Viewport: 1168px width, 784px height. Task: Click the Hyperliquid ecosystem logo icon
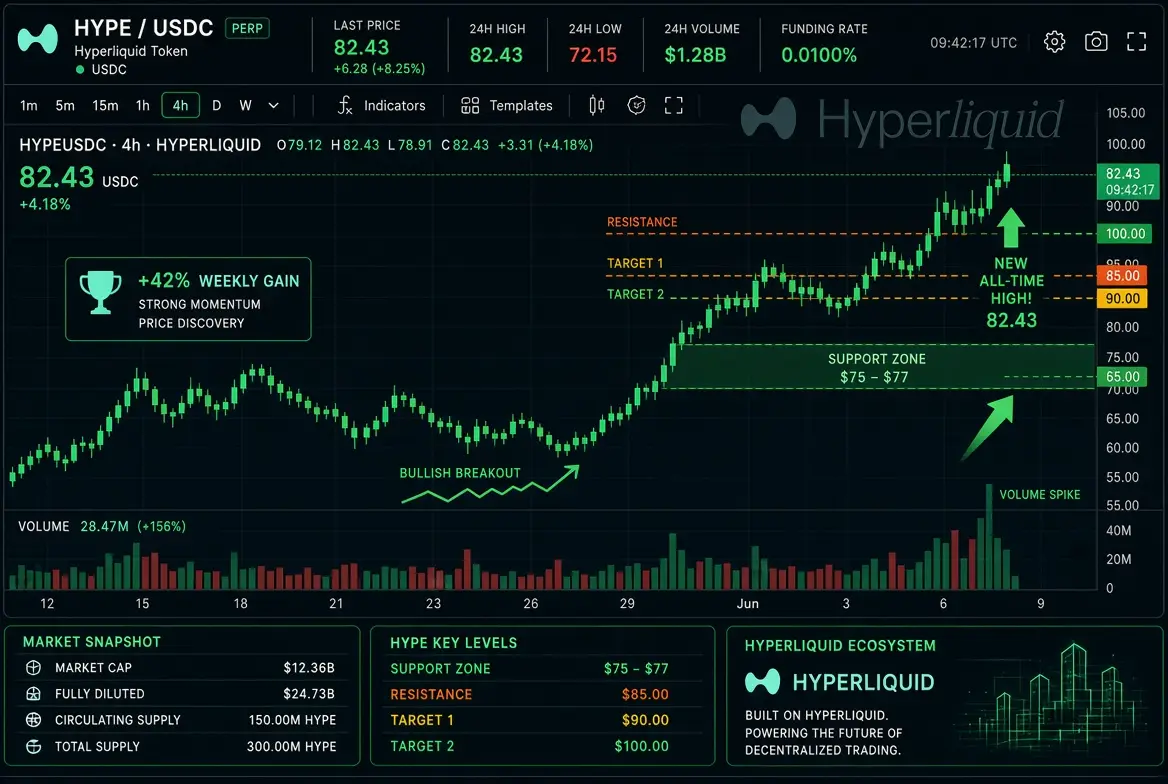tap(762, 682)
